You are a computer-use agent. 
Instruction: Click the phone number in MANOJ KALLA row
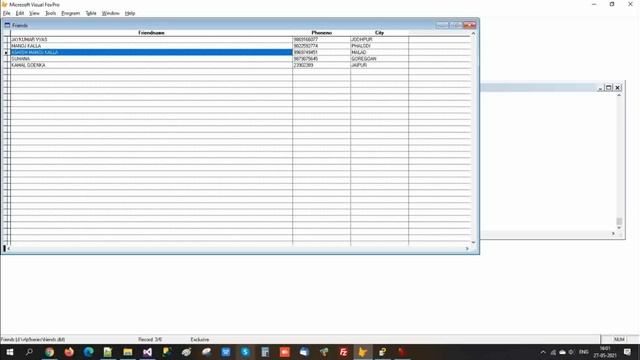click(x=321, y=46)
